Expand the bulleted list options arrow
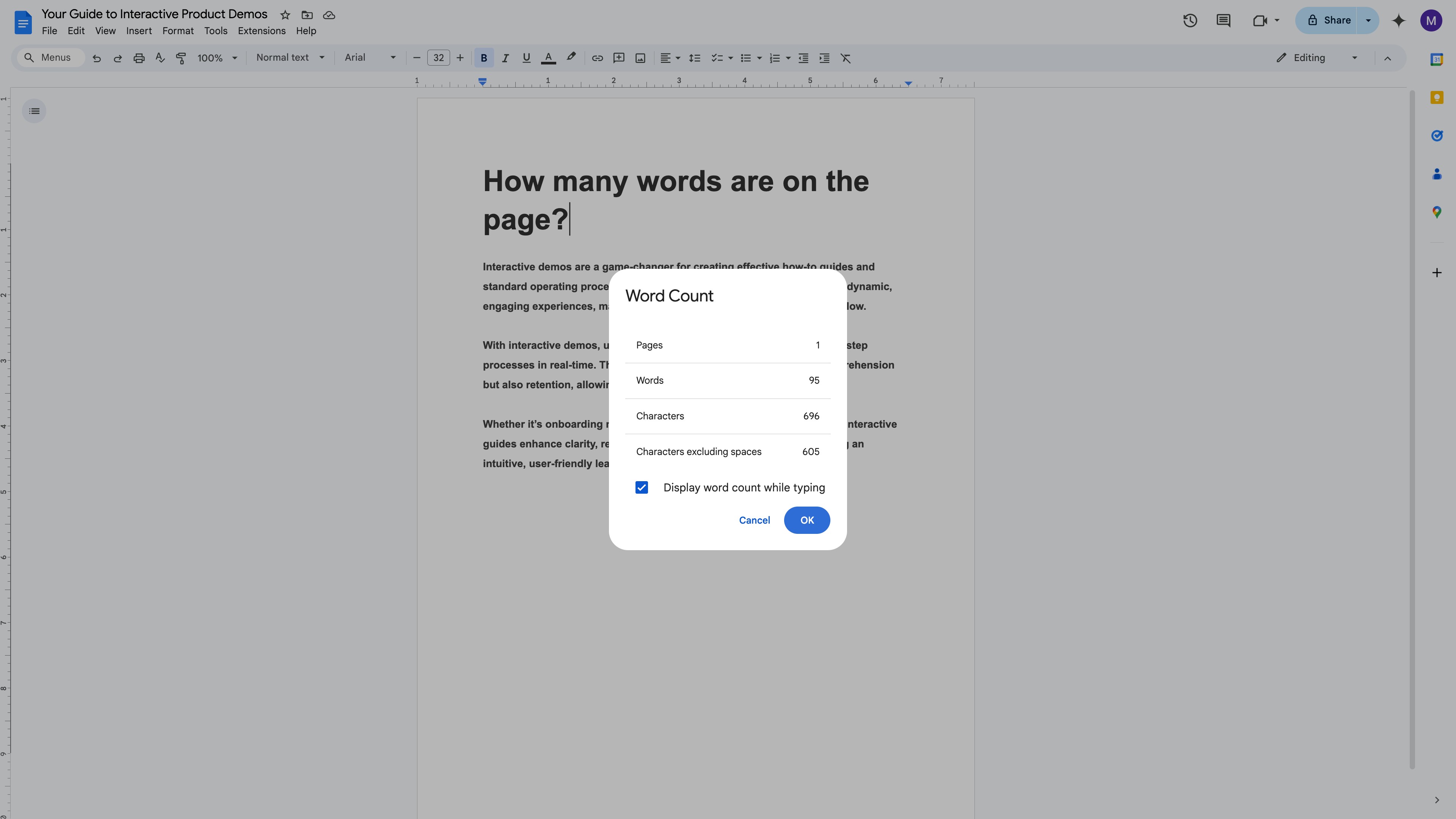 759,58
